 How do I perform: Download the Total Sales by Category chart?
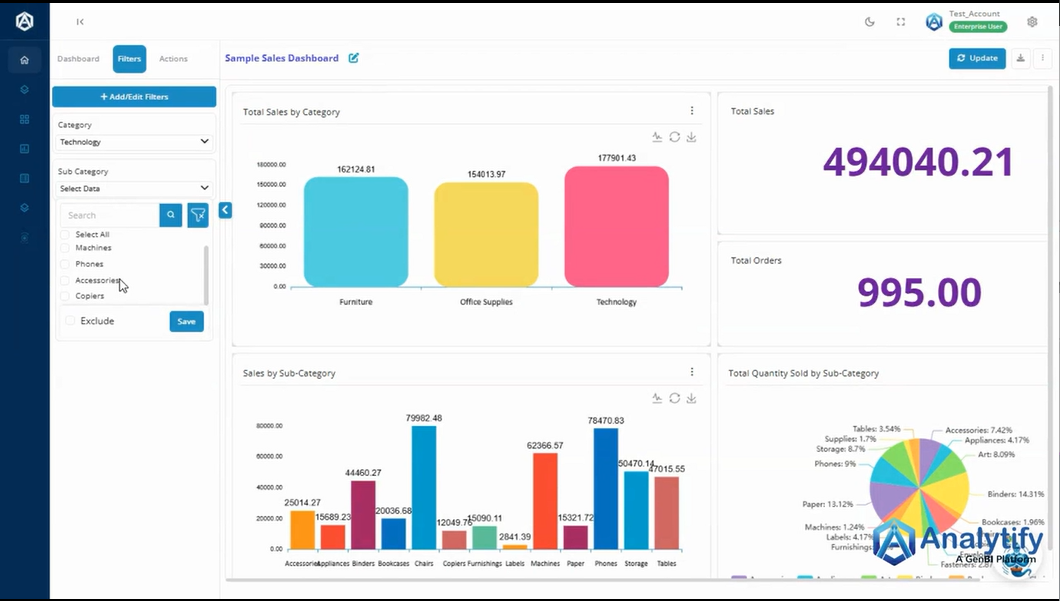691,137
